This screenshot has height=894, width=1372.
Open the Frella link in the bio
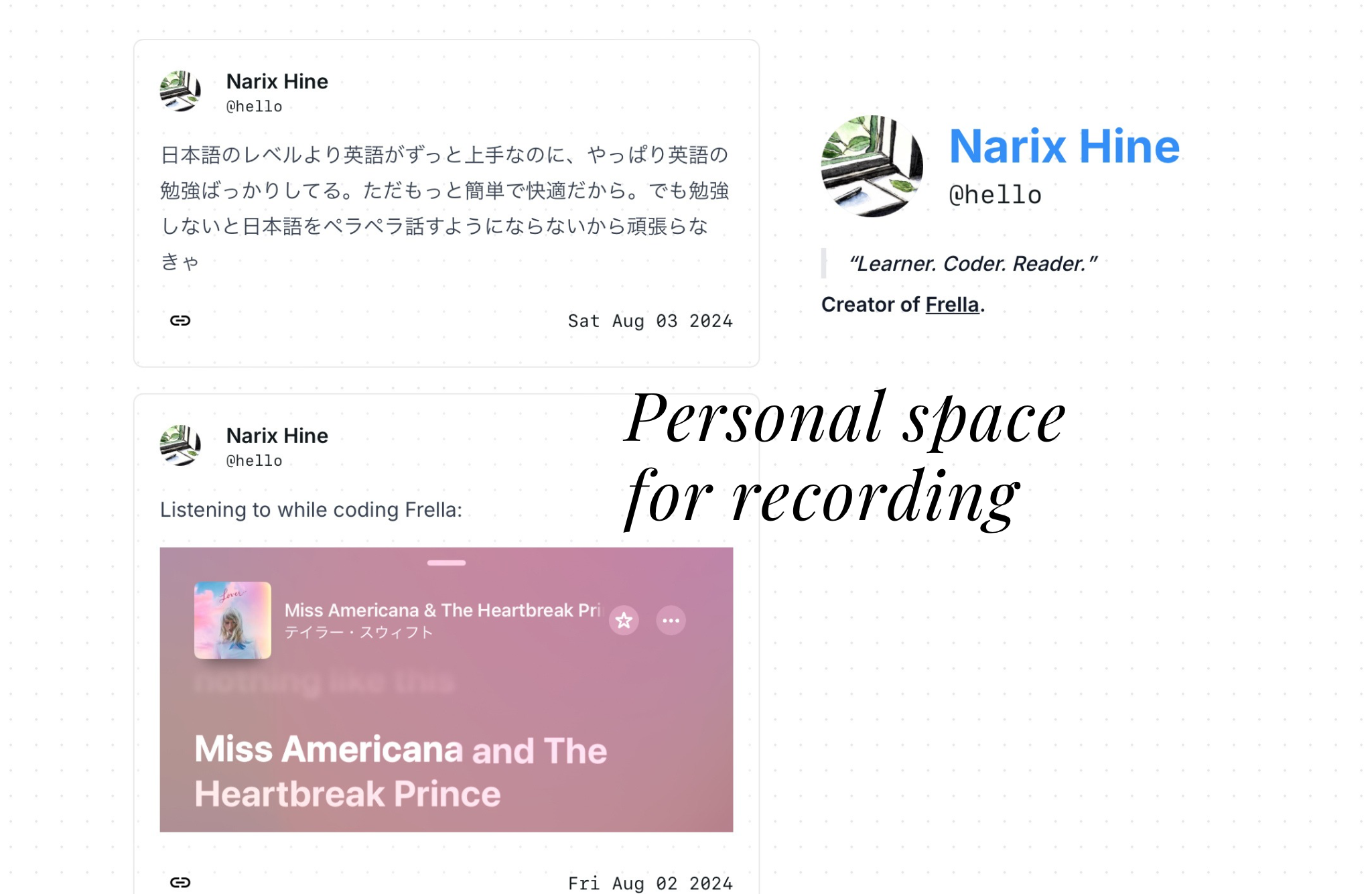pos(952,305)
